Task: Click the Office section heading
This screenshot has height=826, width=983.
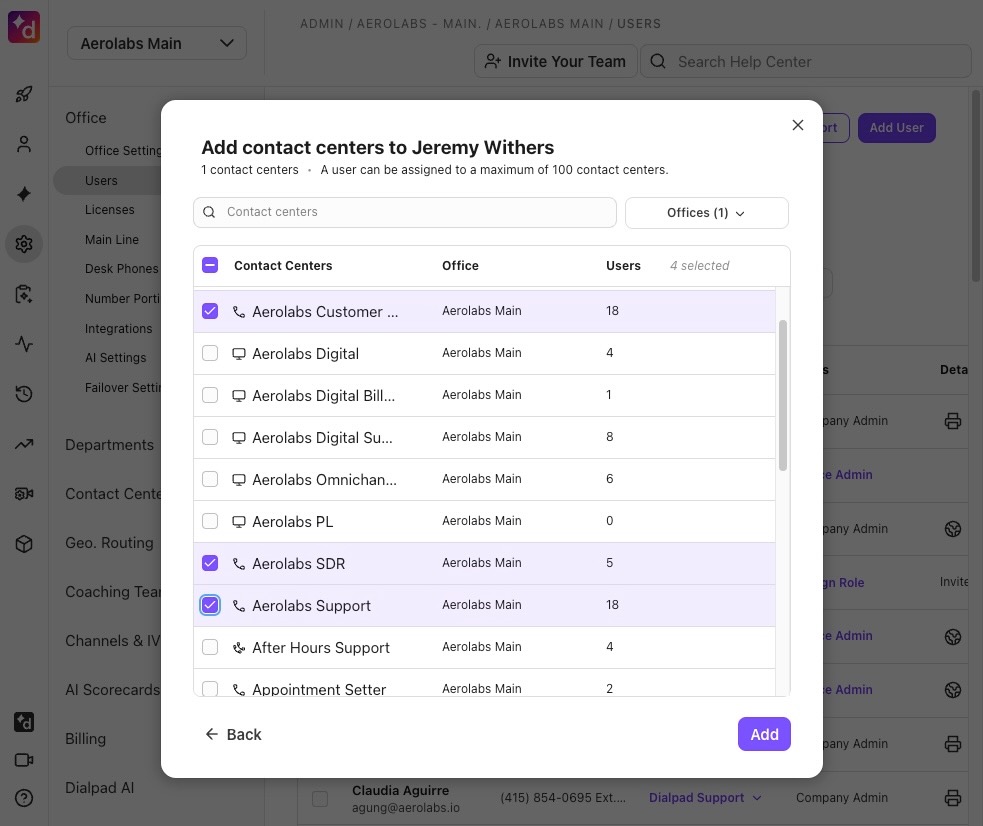Action: tap(86, 118)
